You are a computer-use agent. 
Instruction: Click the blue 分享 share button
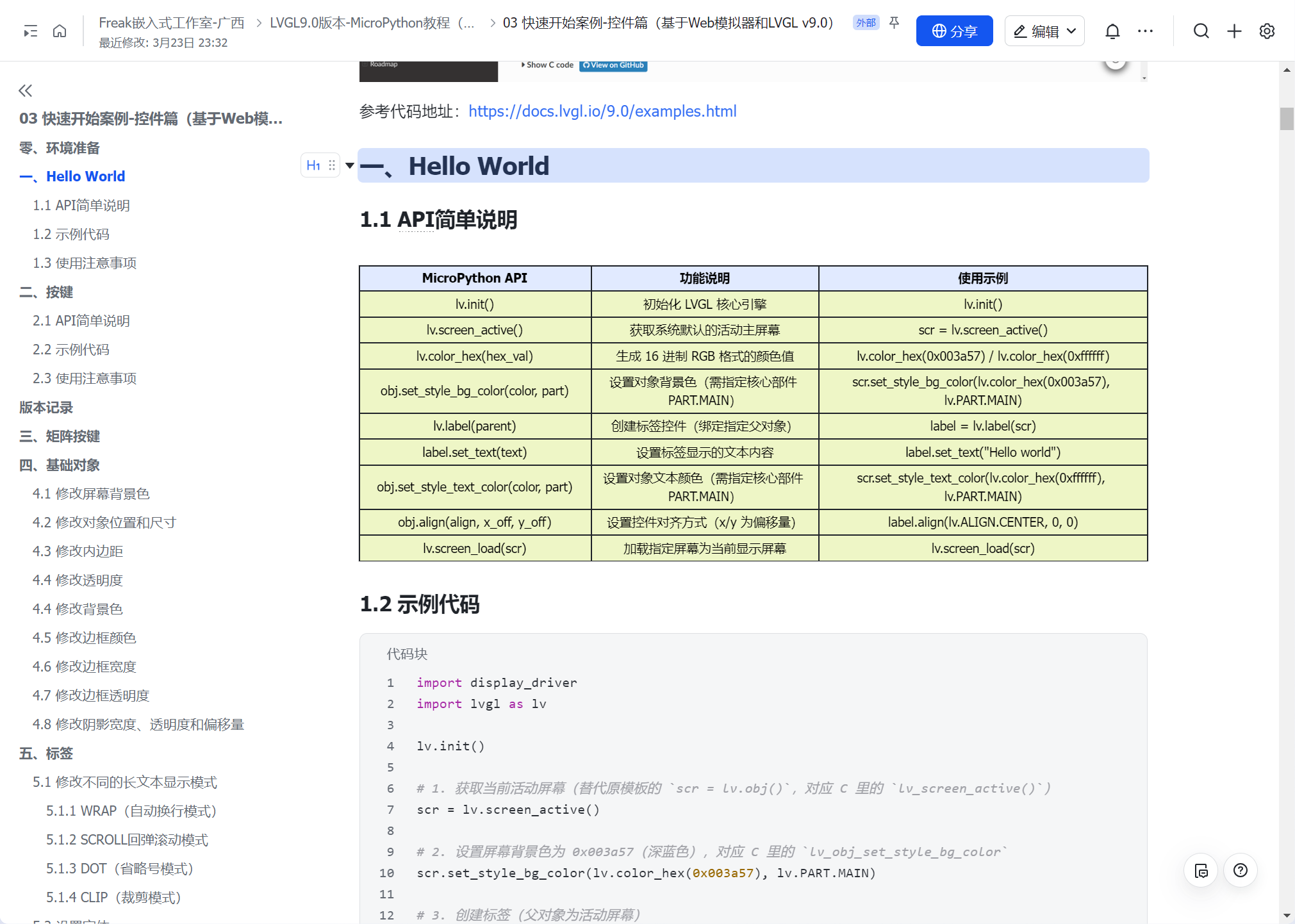click(x=953, y=31)
